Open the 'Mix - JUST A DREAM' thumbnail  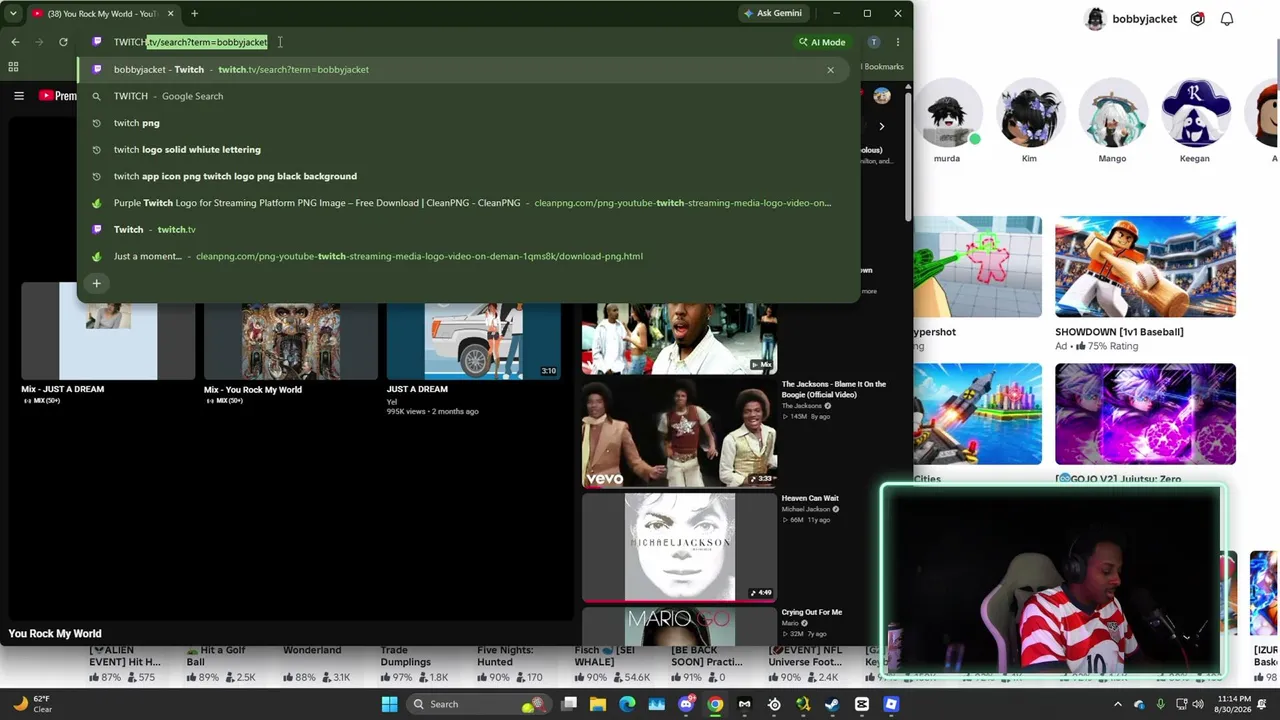coord(108,331)
